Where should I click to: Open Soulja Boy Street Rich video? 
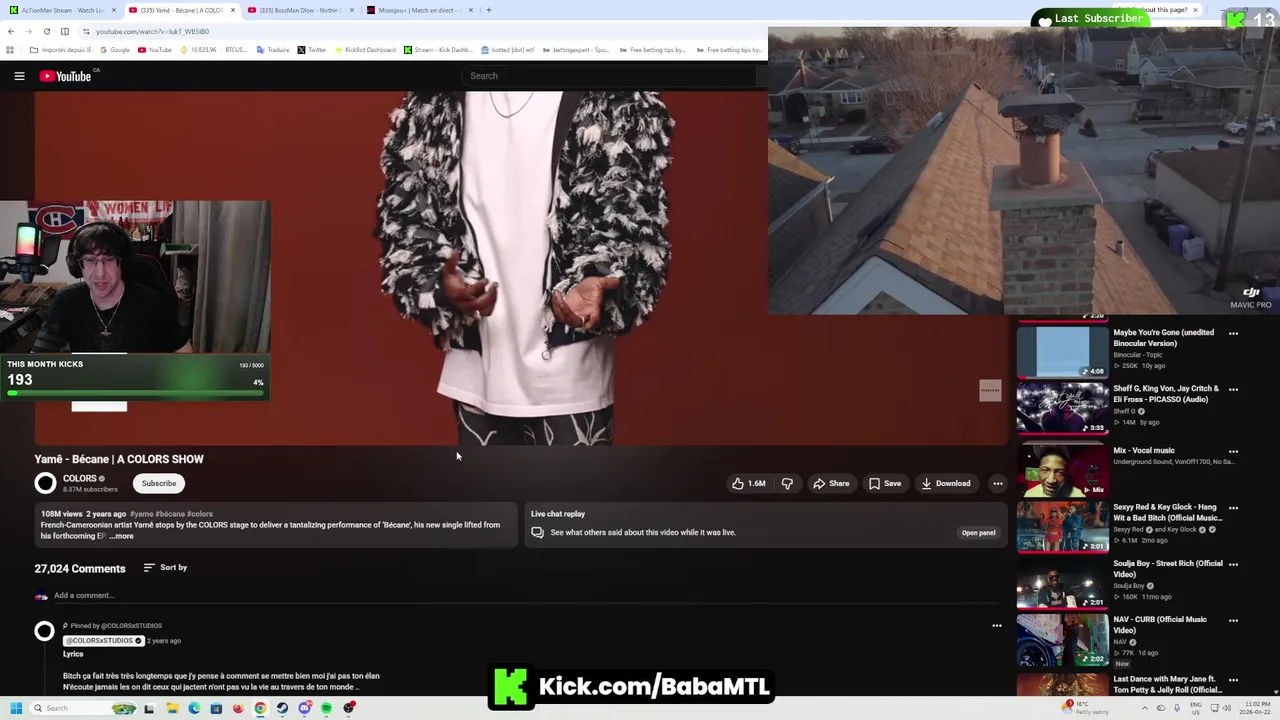(1062, 582)
